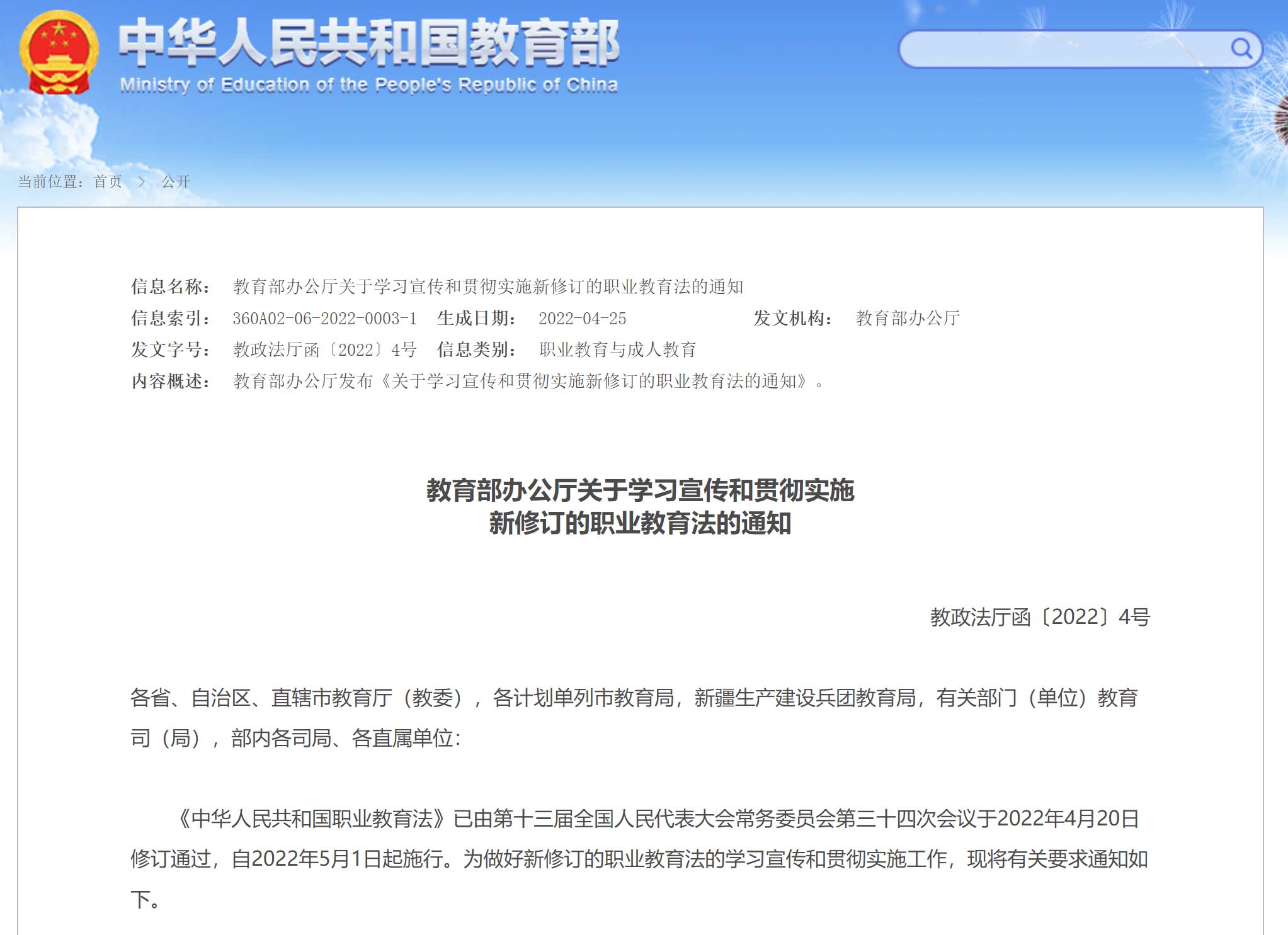The width and height of the screenshot is (1288, 935).
Task: Select 教政法厅函〔2022〕4号 in metadata table
Action: [325, 349]
